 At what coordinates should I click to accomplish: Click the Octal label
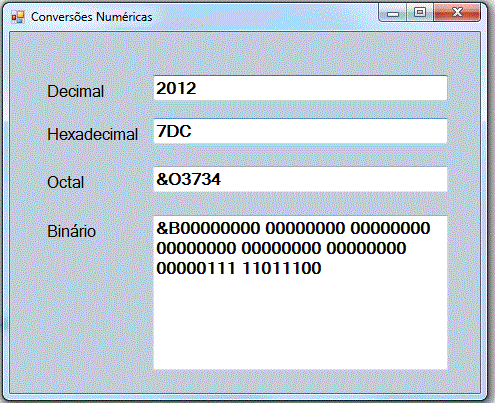tap(66, 182)
